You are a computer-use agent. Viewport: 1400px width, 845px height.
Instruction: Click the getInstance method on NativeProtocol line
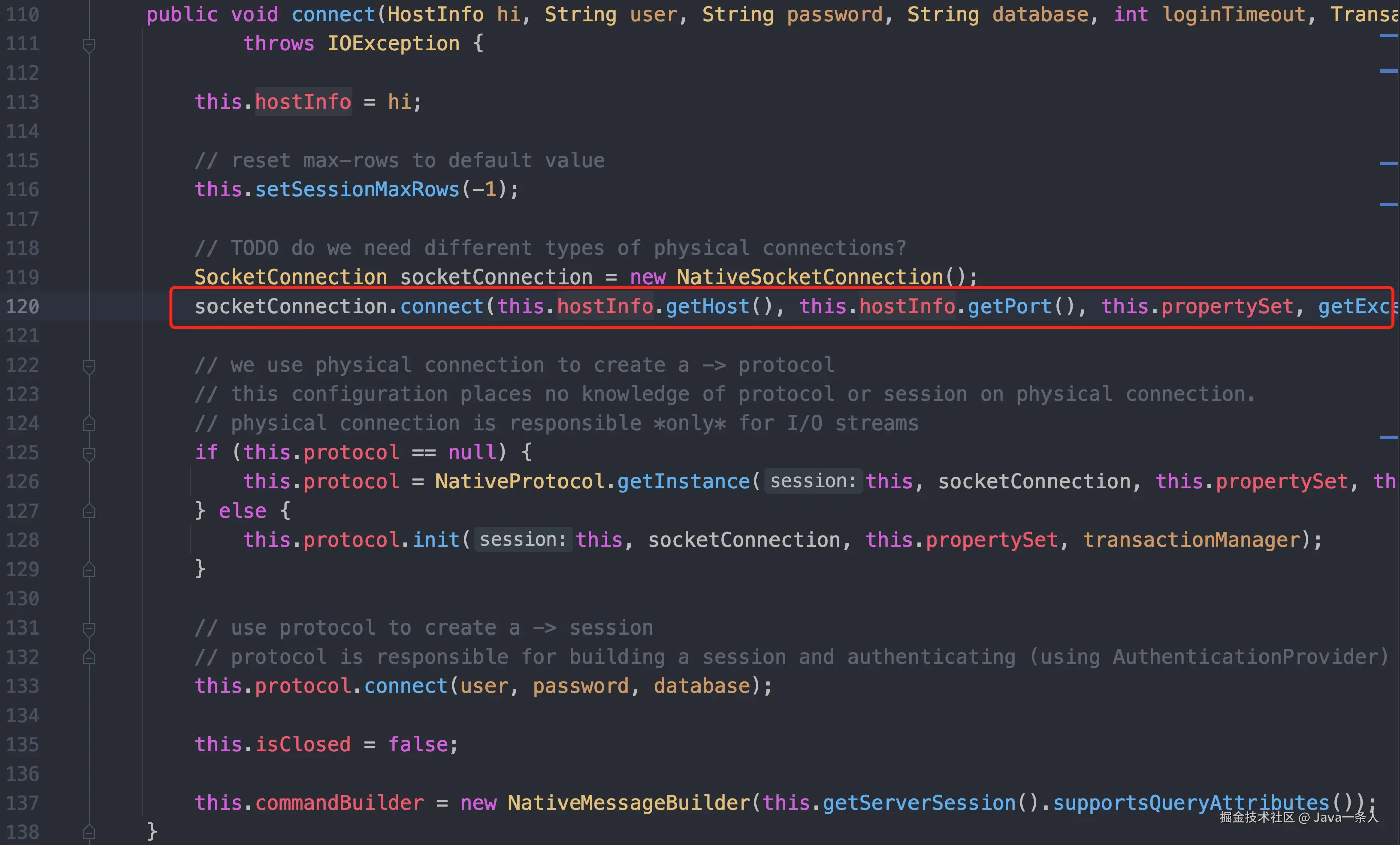[683, 482]
